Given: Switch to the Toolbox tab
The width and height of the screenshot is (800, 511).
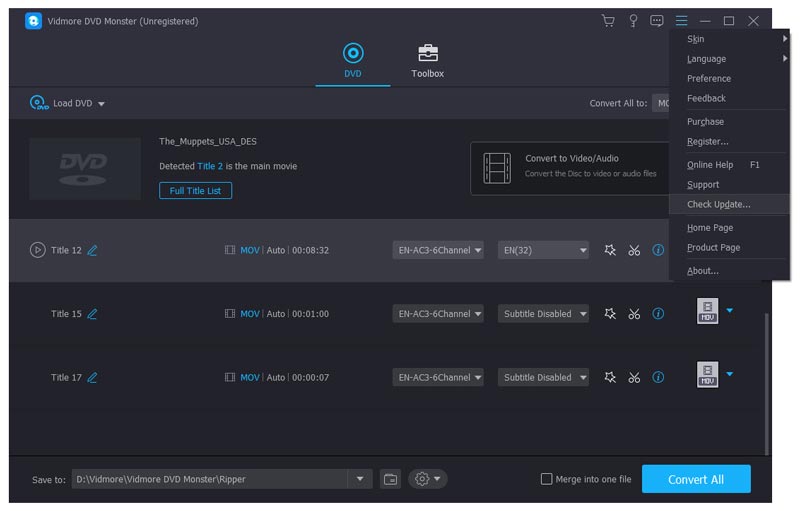Looking at the screenshot, I should click(428, 61).
